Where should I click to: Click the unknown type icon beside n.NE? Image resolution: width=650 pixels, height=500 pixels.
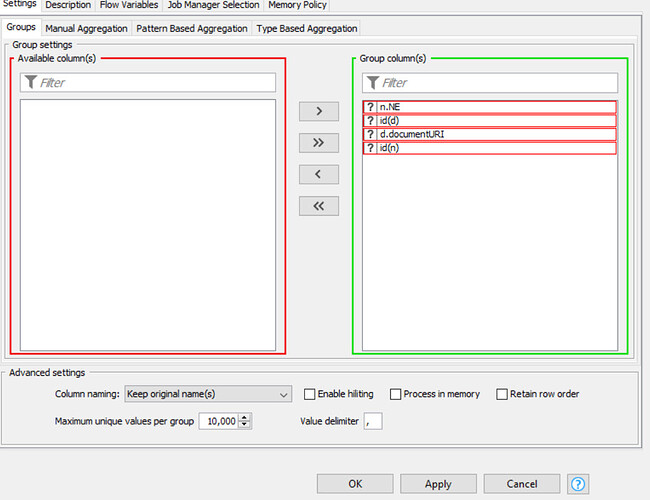coord(370,107)
